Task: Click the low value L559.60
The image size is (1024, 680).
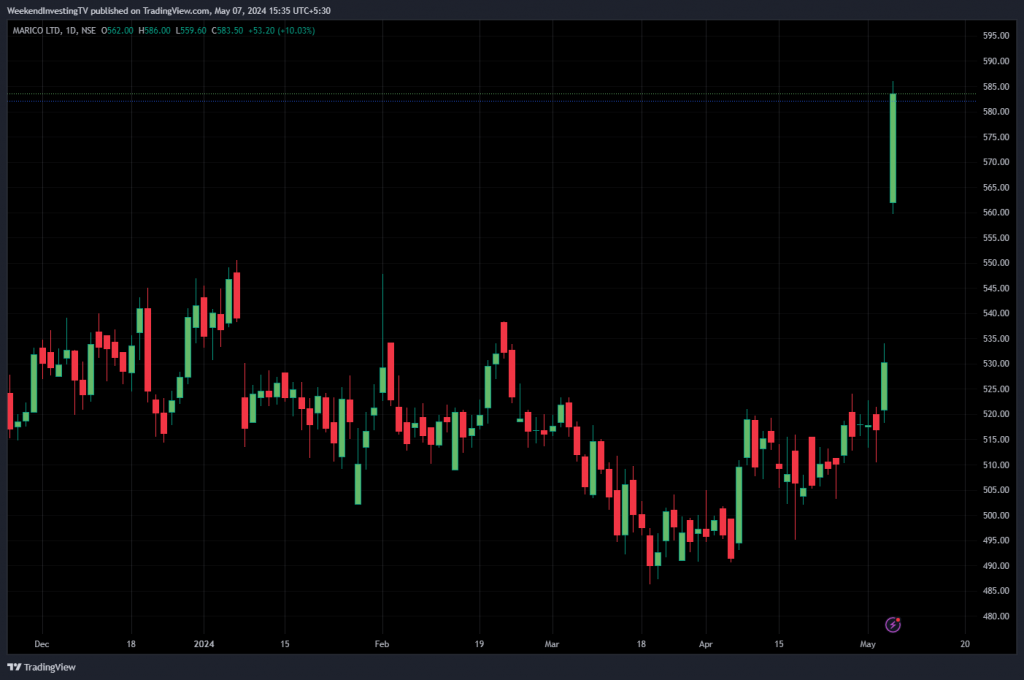Action: [191, 30]
